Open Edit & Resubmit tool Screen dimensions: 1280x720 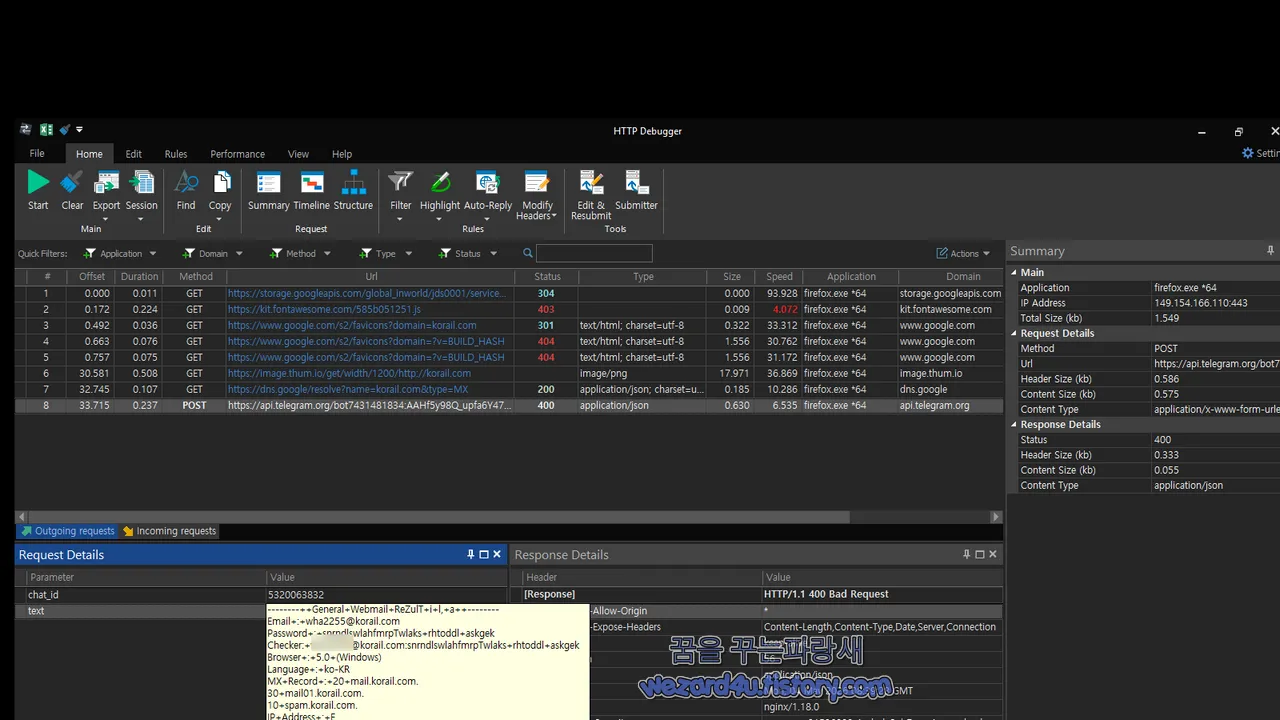pos(591,196)
